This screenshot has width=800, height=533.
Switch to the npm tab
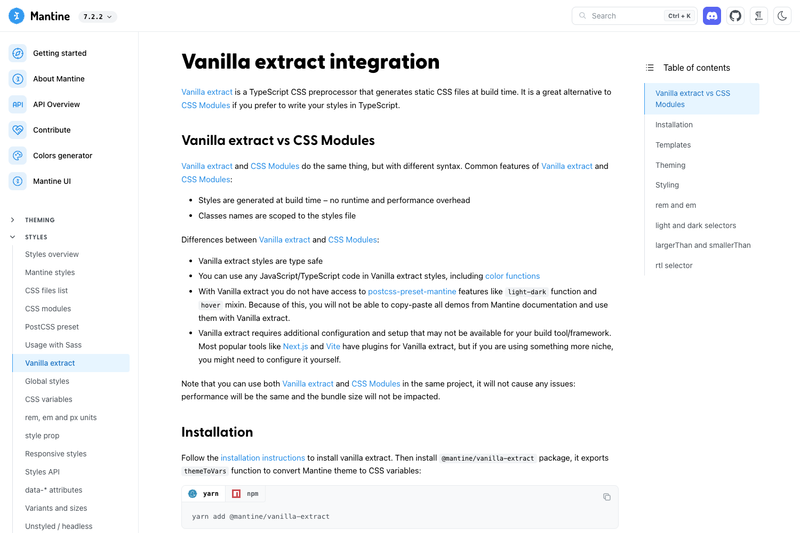point(245,494)
